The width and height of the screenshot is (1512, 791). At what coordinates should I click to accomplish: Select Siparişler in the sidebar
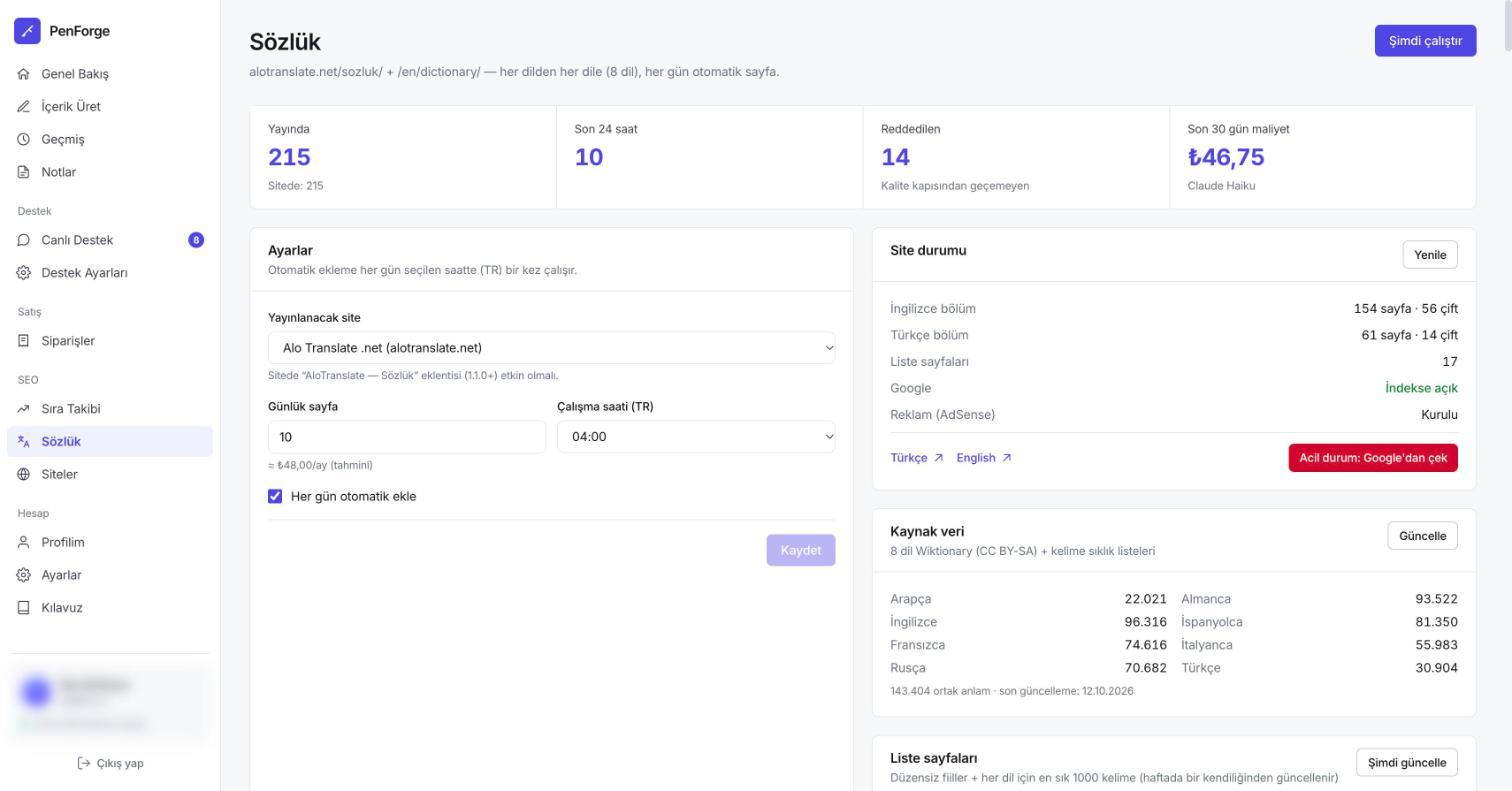110,341
